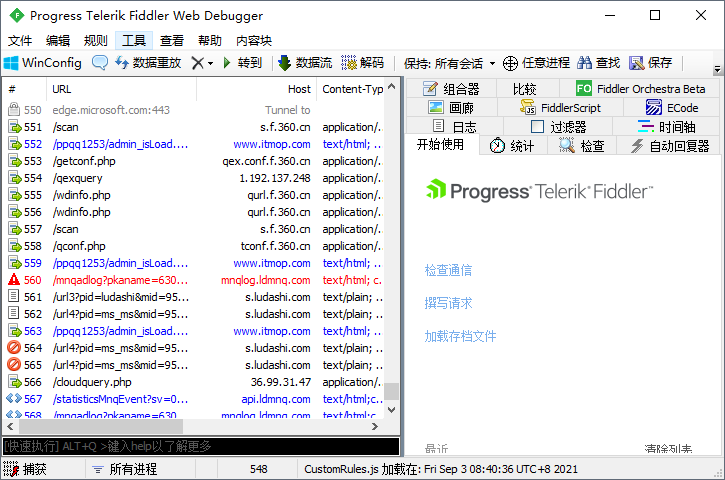This screenshot has height=480, width=725.
Task: Select session 565 blocked red icon
Action: click(14, 364)
